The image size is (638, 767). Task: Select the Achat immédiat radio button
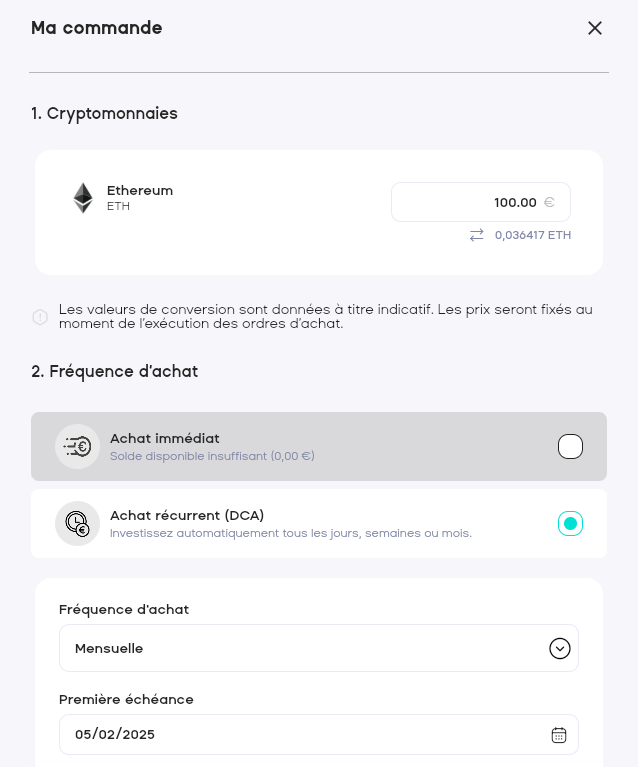tap(570, 446)
